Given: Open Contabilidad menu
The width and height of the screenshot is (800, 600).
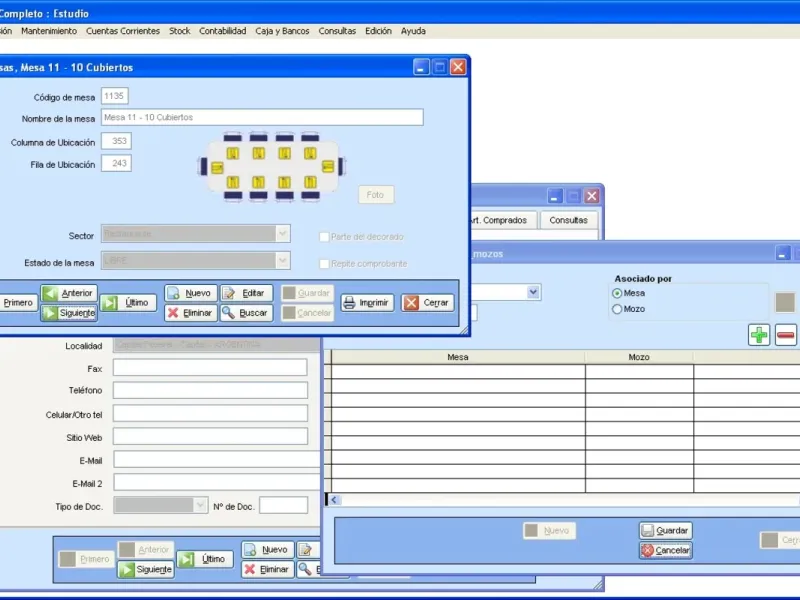Looking at the screenshot, I should [x=222, y=31].
